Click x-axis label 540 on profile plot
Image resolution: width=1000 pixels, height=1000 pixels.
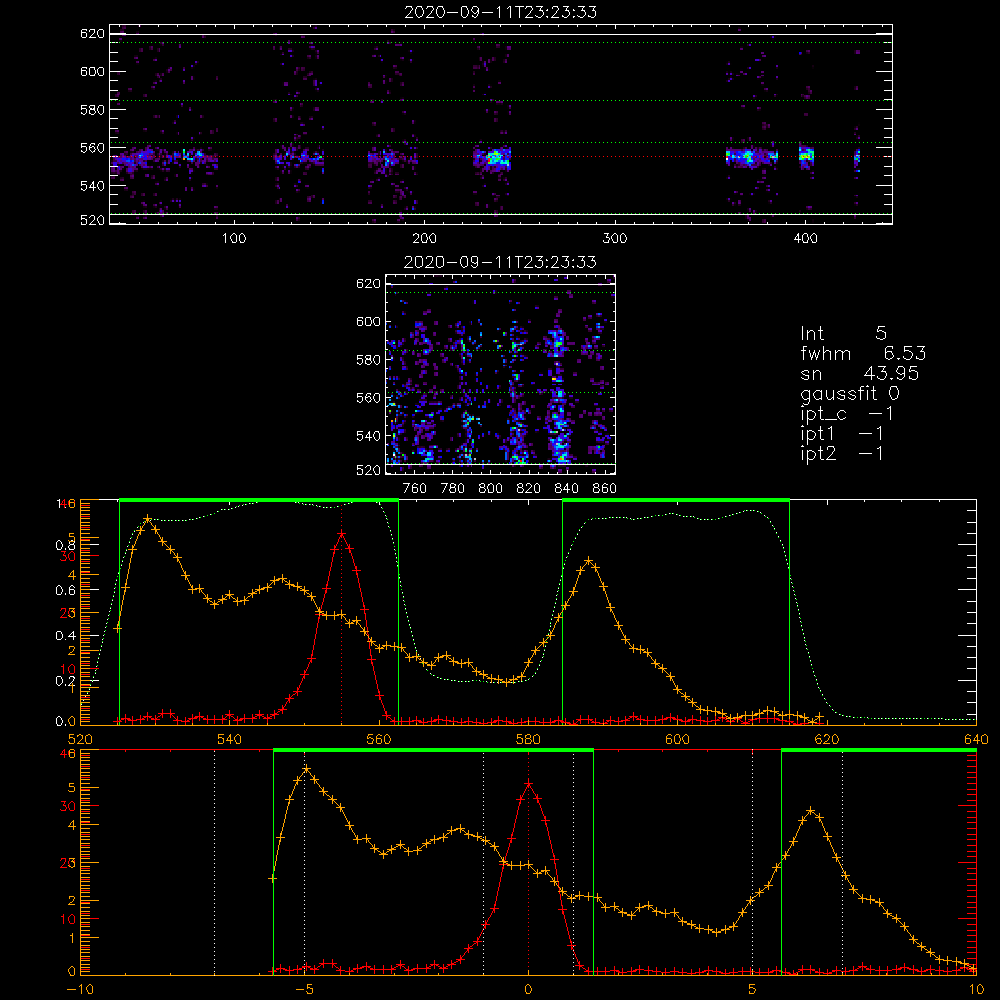(230, 740)
